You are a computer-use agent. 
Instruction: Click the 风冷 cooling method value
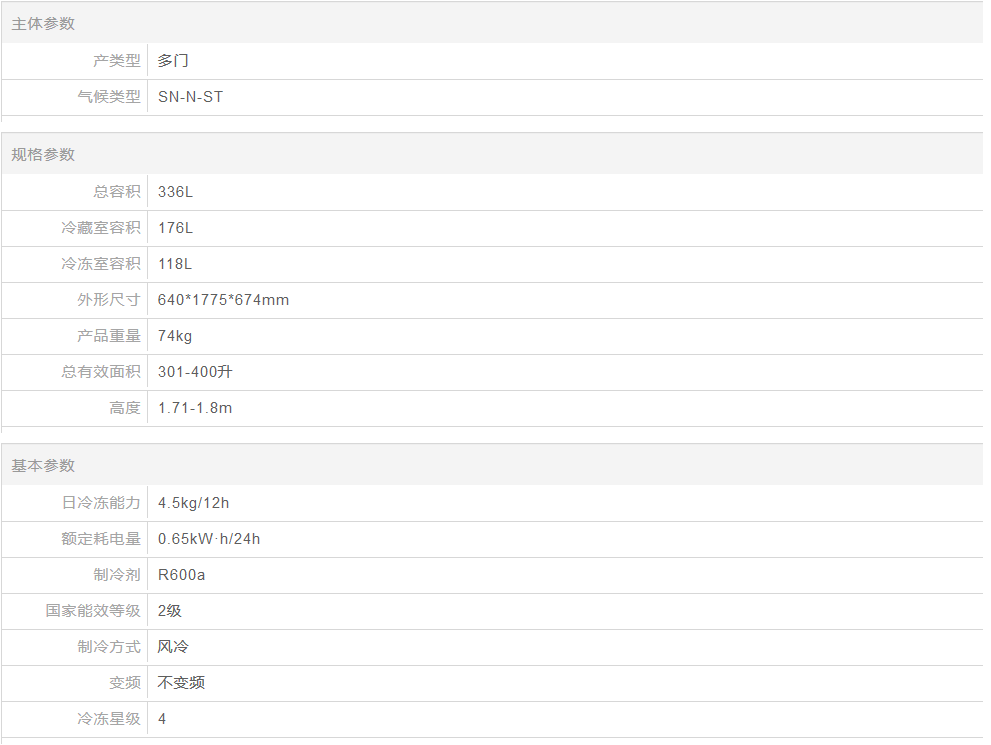click(x=173, y=646)
